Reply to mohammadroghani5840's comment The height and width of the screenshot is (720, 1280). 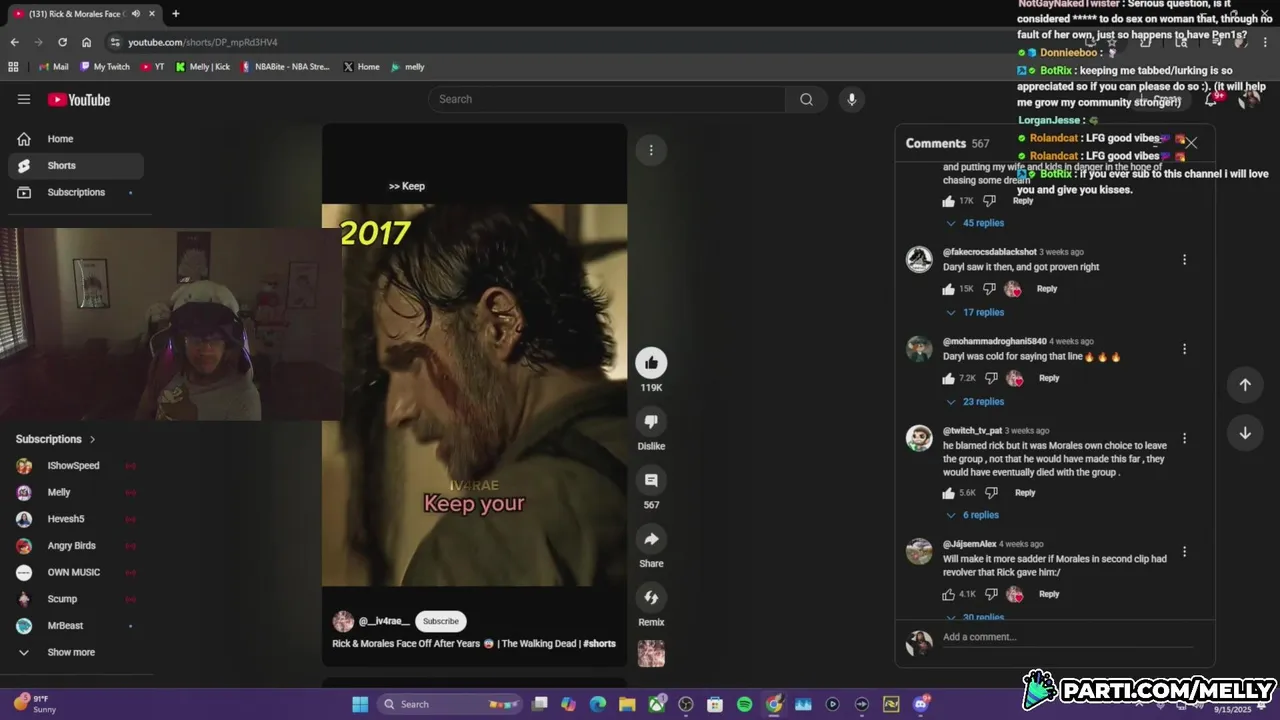point(1049,378)
